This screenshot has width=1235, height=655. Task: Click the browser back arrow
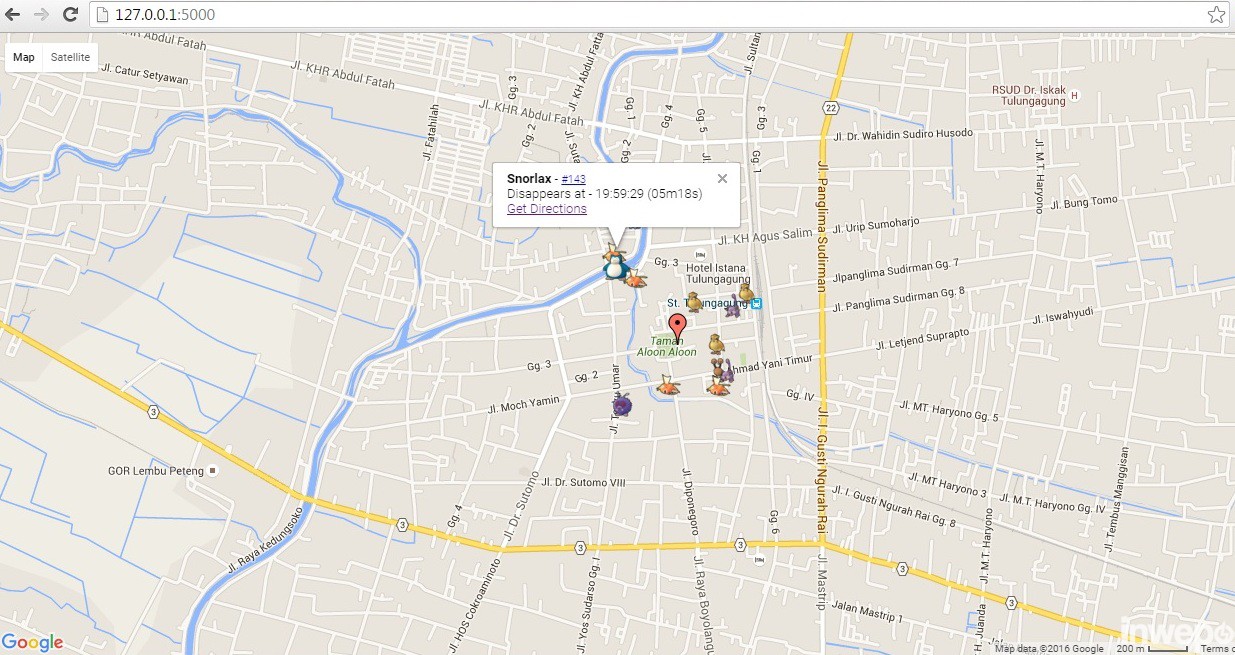[x=15, y=15]
